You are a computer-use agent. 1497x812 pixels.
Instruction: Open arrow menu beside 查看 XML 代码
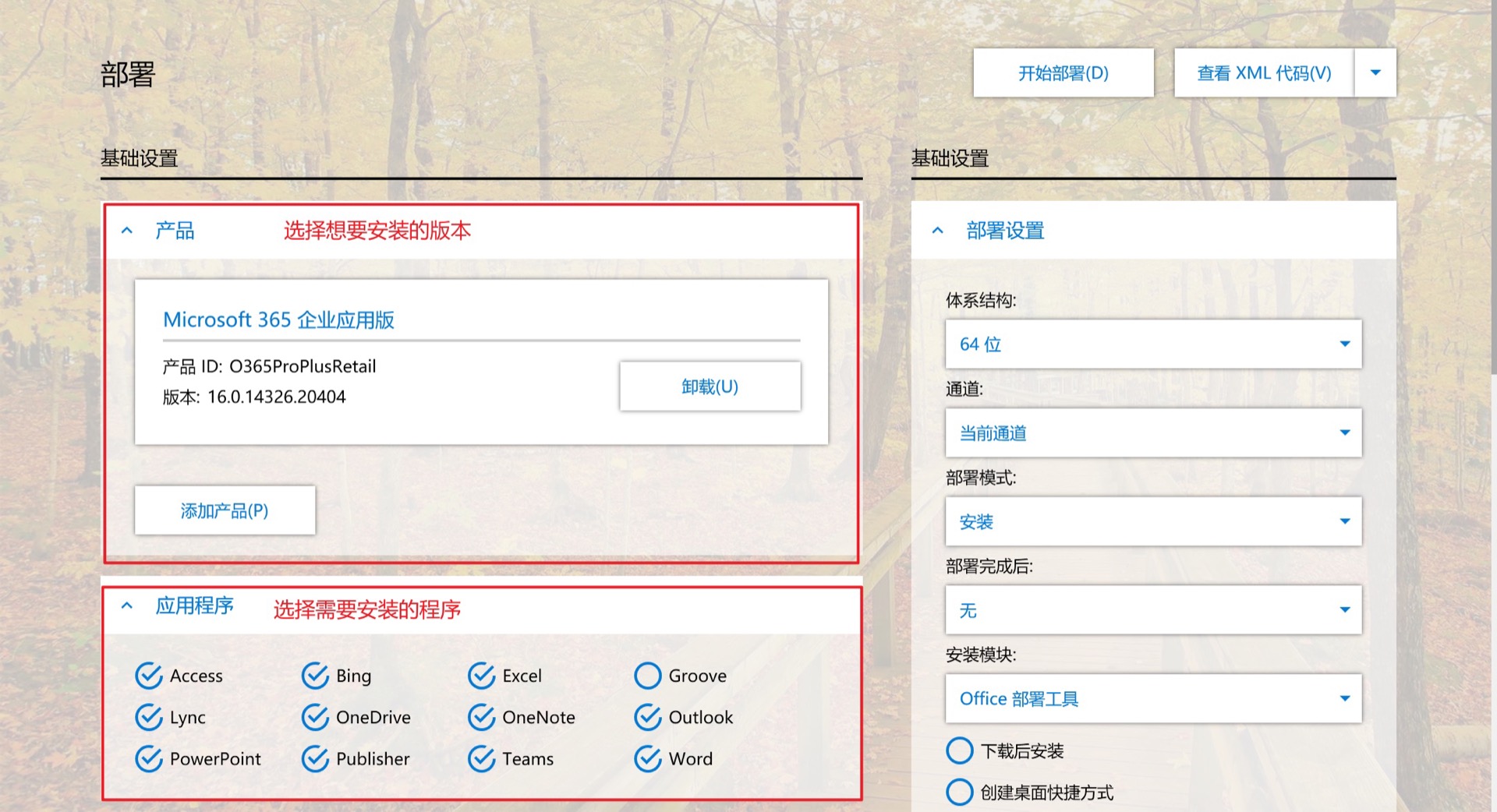click(x=1375, y=72)
